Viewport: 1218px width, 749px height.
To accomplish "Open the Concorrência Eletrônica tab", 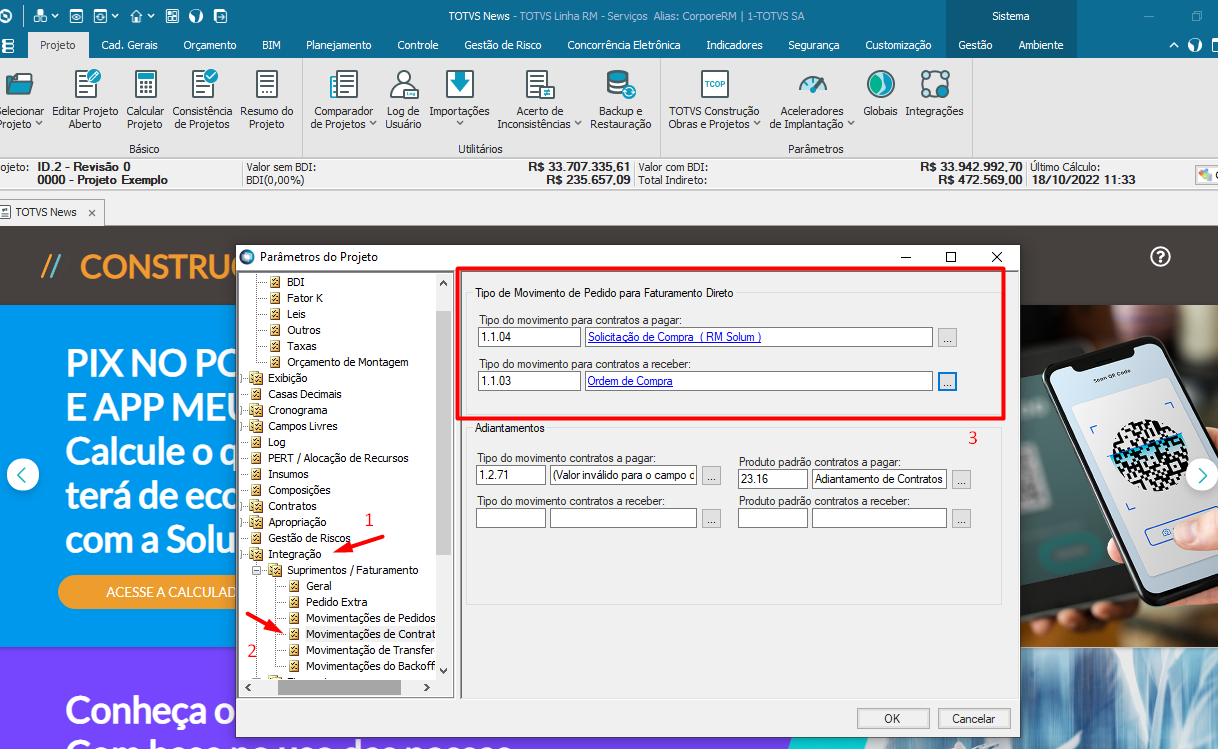I will coord(624,45).
